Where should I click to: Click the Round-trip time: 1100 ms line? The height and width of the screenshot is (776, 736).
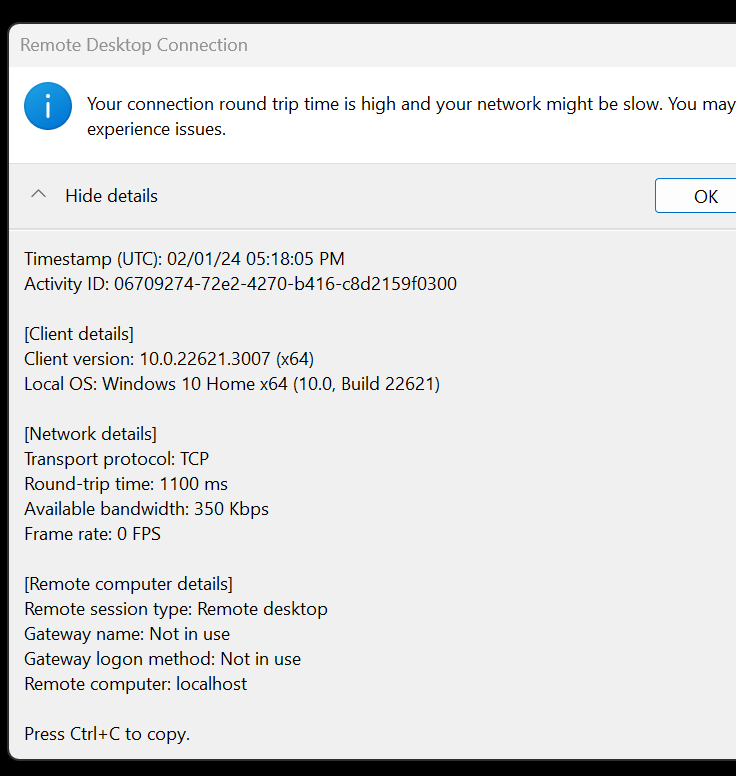(126, 484)
